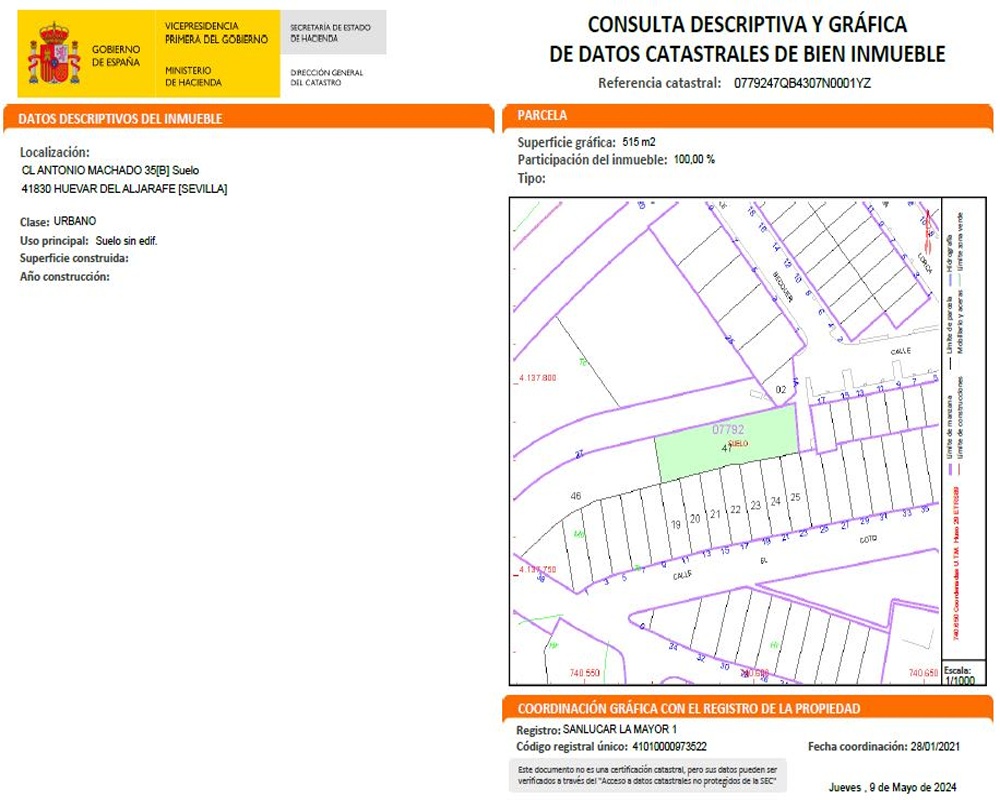The height and width of the screenshot is (800, 1000).
Task: Click "SECRETARÍA DE ESTADO DE HACIENDA" box
Action: [333, 33]
